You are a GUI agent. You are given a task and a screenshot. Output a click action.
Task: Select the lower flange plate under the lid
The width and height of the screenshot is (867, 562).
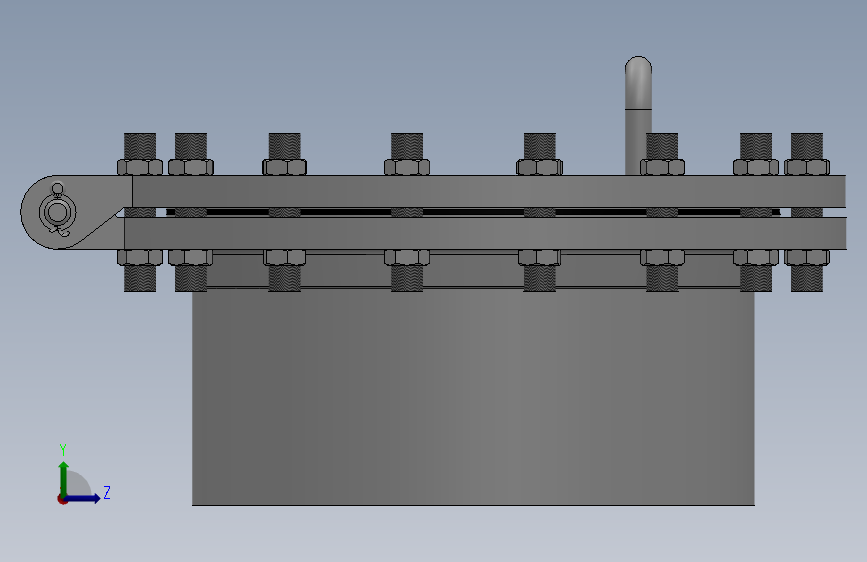pos(485,233)
